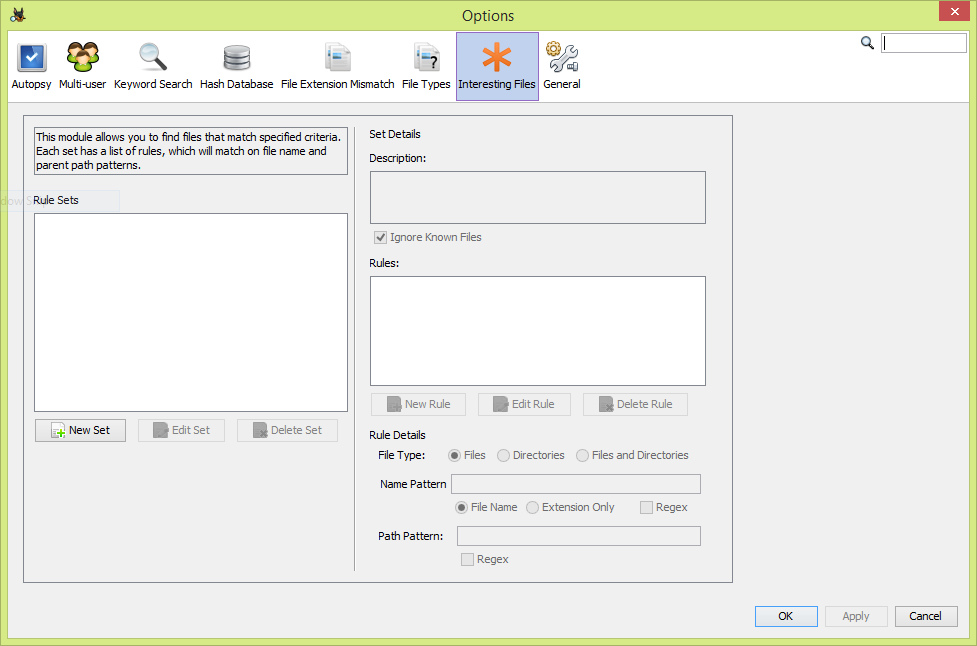Open File Extension Mismatch options
Screen dimensions: 977x646
[337, 66]
